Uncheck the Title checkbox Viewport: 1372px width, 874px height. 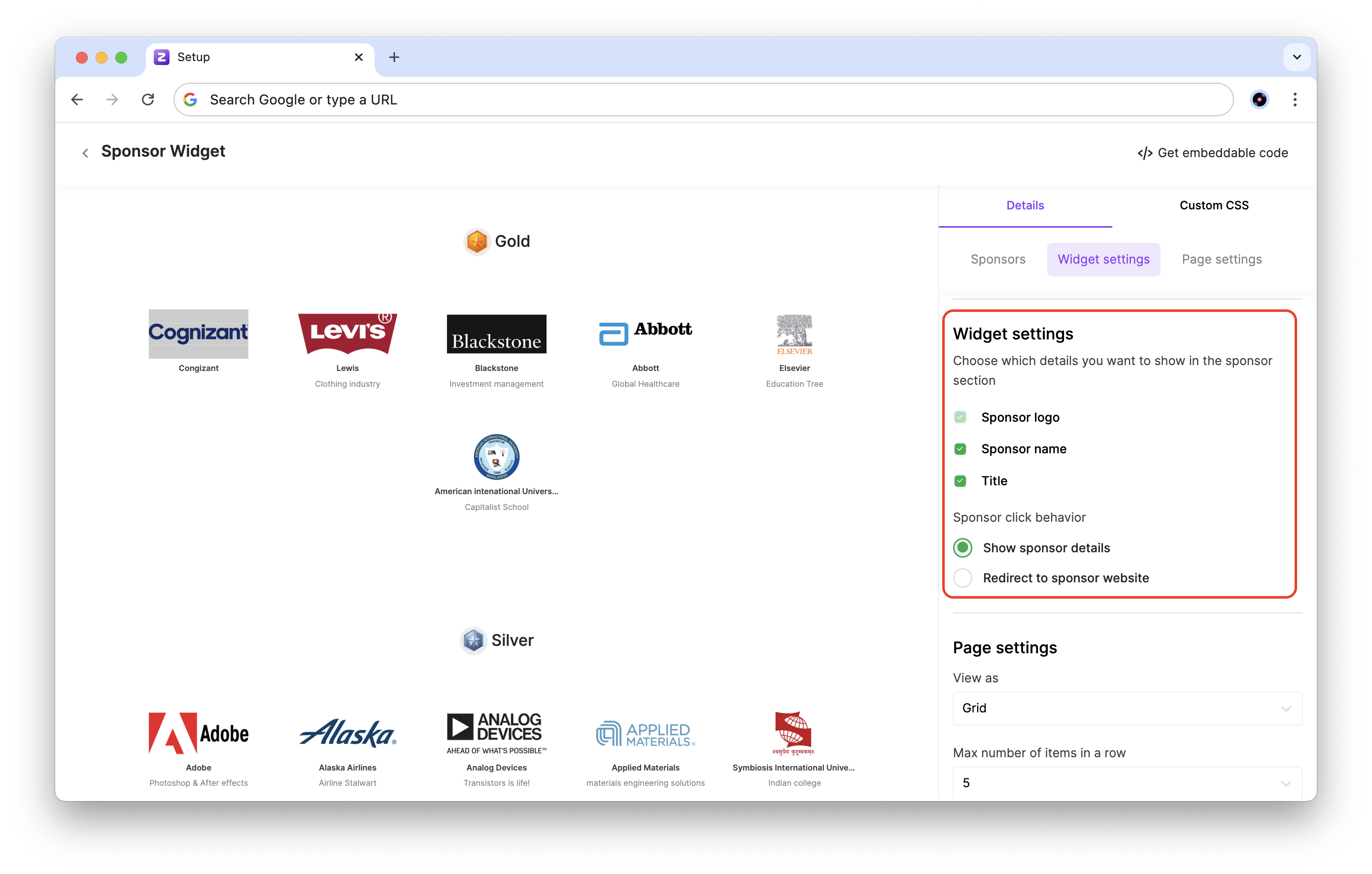(960, 481)
